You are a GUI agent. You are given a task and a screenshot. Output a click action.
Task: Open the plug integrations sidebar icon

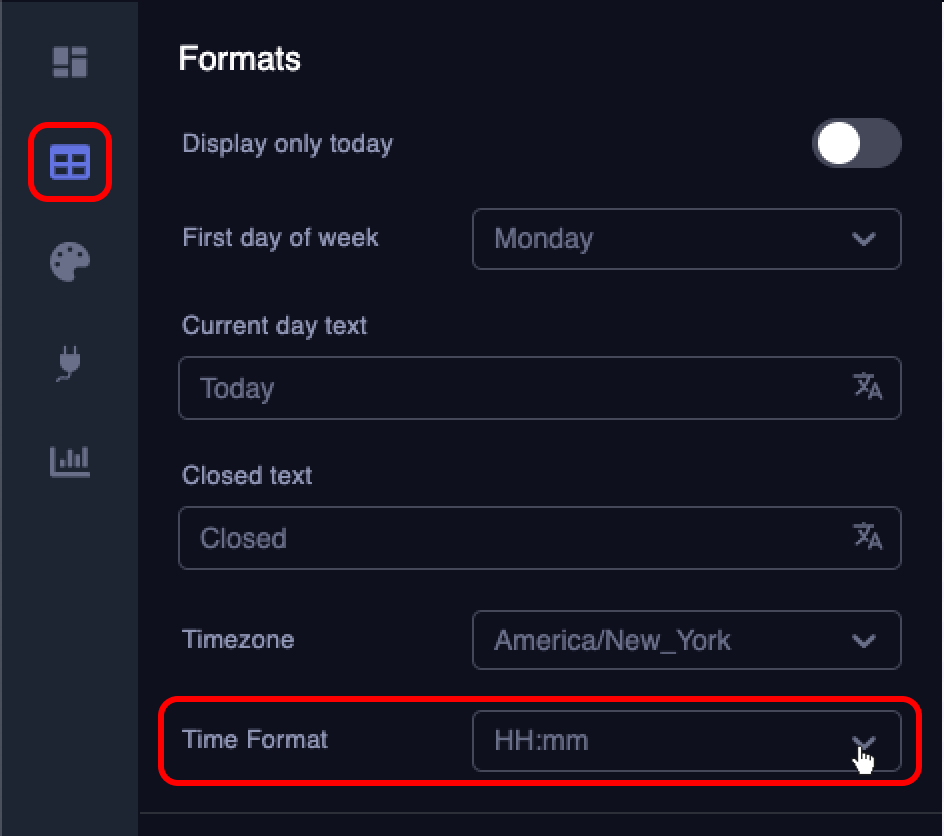[69, 362]
